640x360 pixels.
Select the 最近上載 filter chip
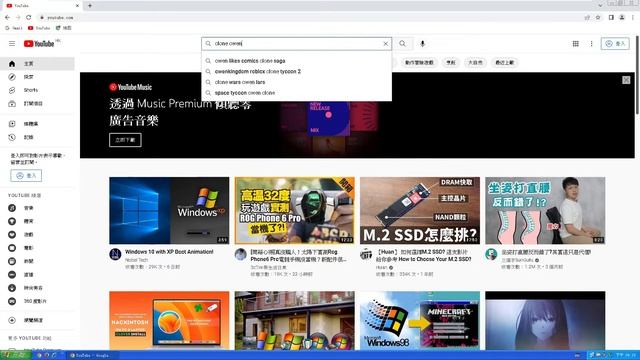click(505, 62)
